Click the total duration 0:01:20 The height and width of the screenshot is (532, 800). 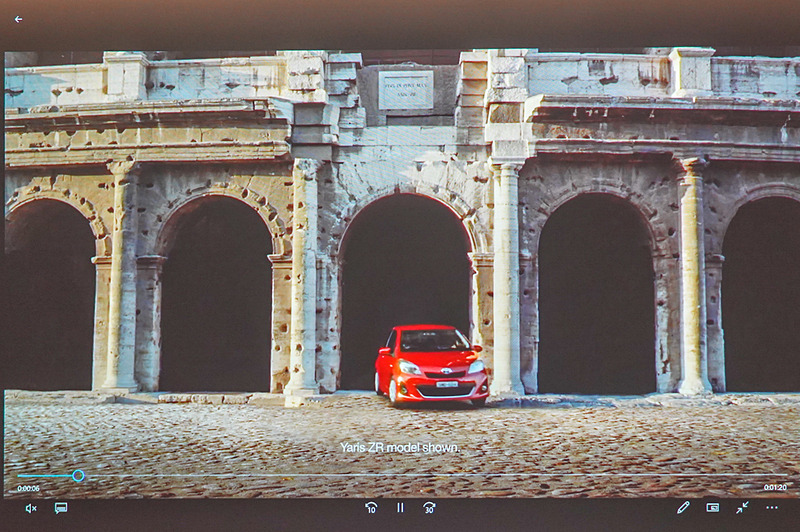[775, 488]
